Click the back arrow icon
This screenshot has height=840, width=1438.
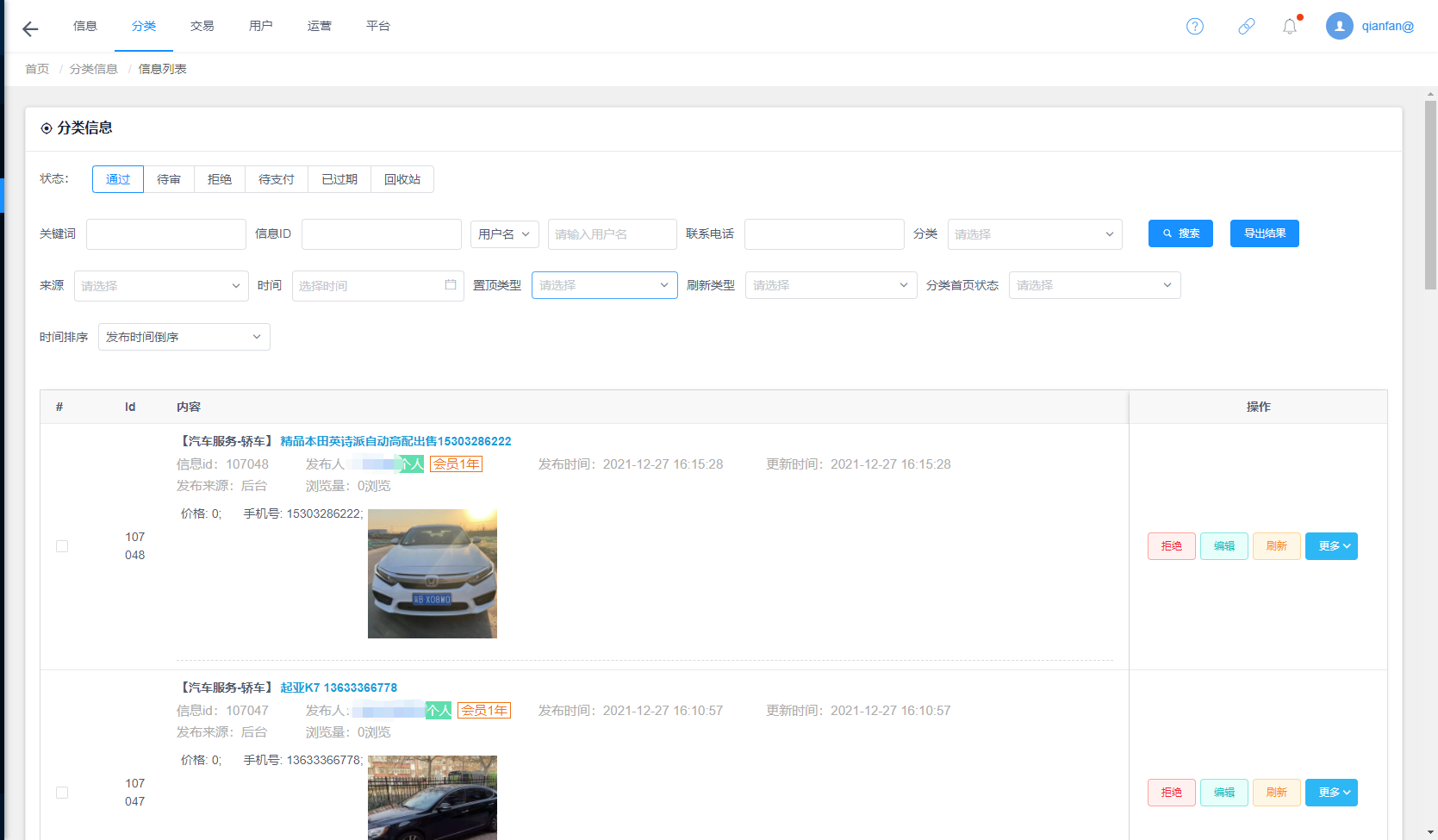tap(30, 28)
